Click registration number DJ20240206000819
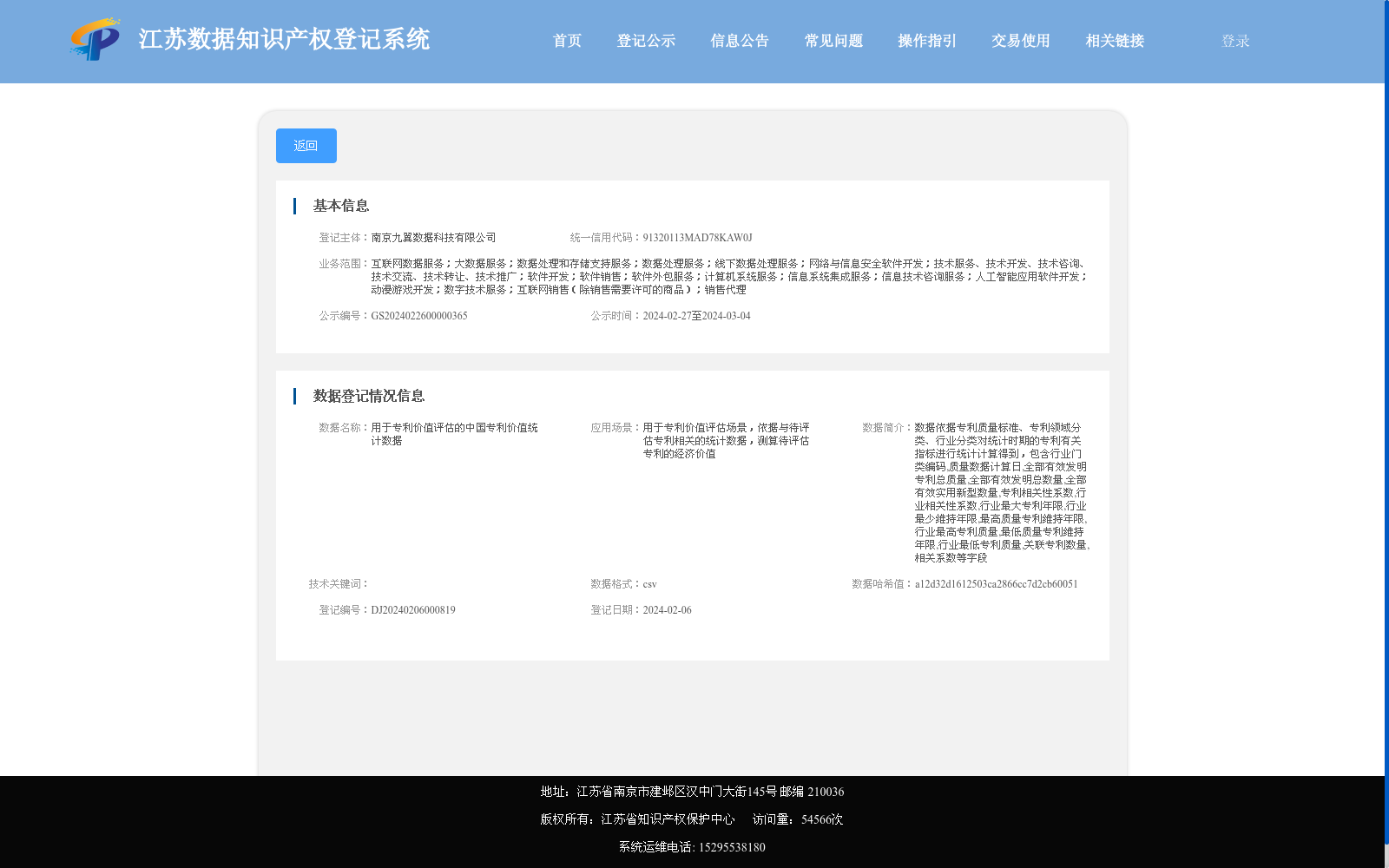1389x868 pixels. [x=413, y=610]
